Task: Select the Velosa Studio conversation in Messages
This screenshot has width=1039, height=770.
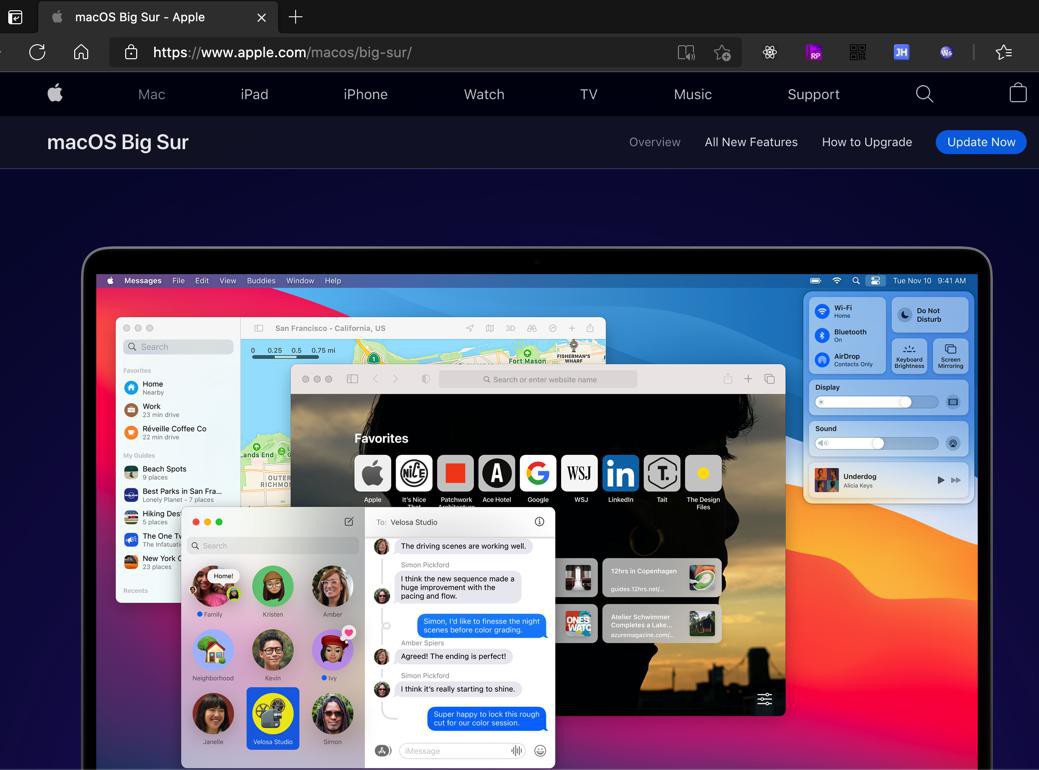Action: pos(272,718)
